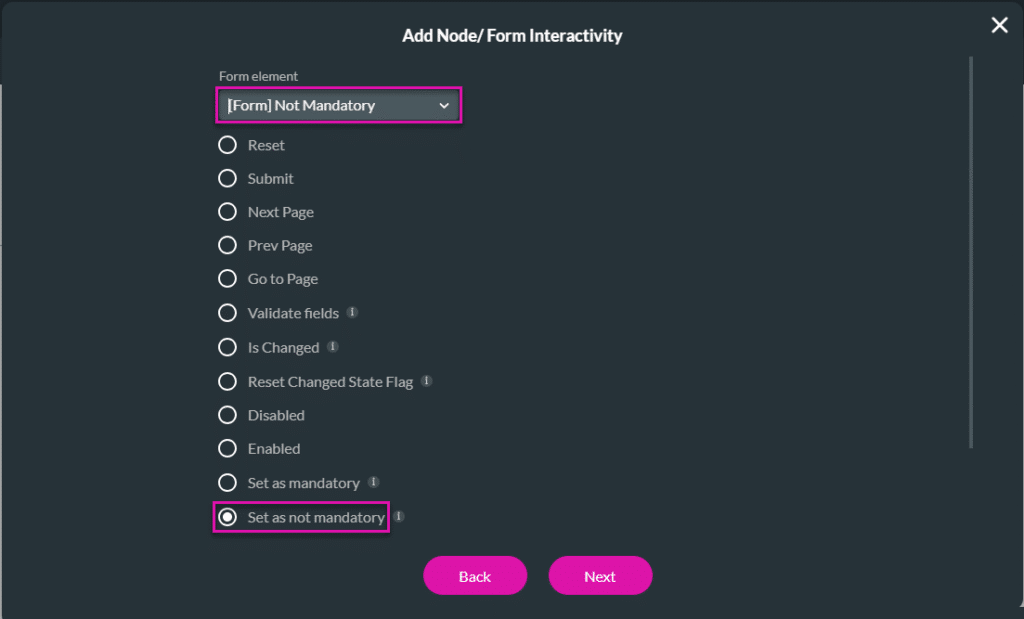Screen dimensions: 1024x619
Task: Click the info icon next to Validate fields
Action: coord(351,312)
